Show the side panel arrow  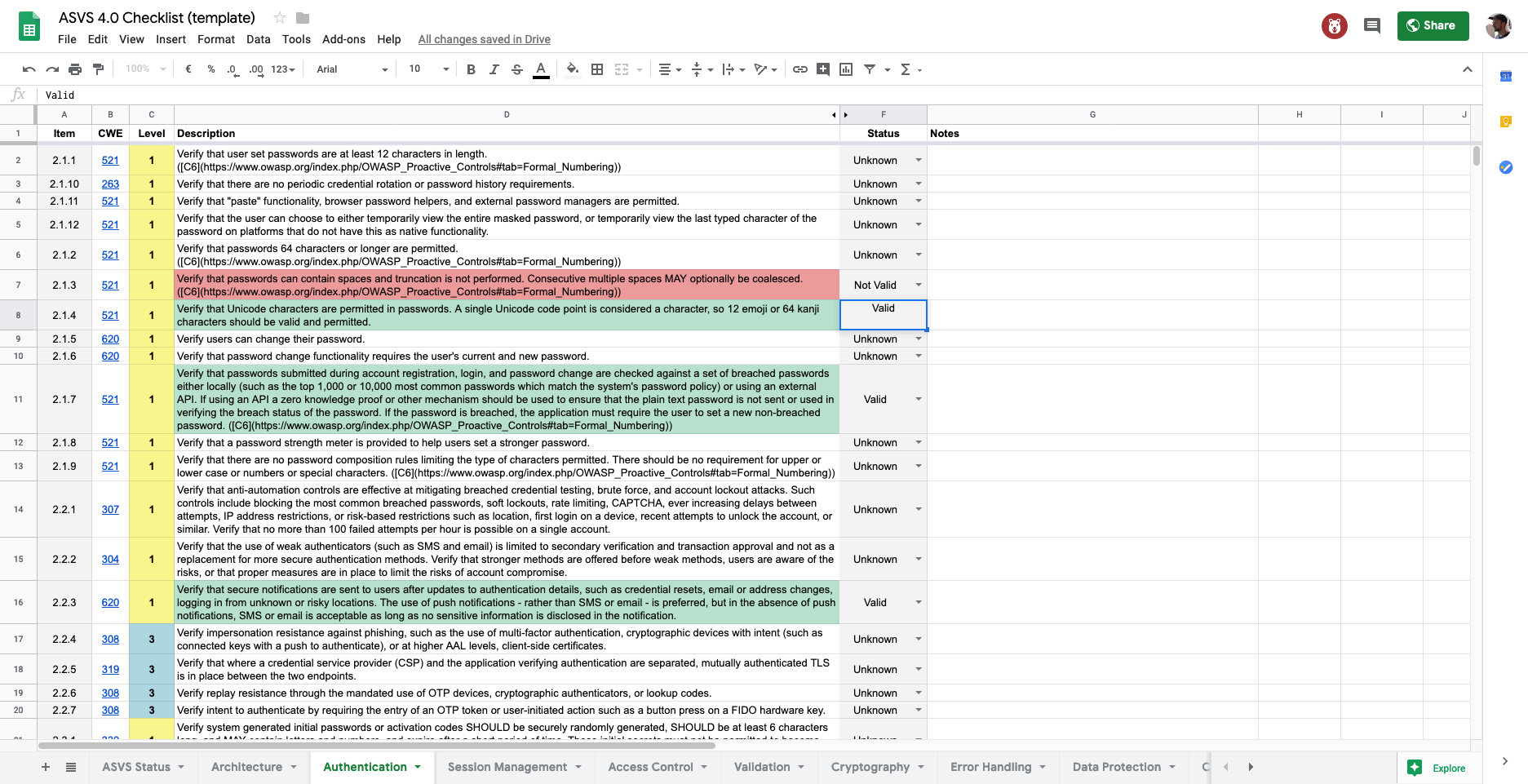(1505, 761)
